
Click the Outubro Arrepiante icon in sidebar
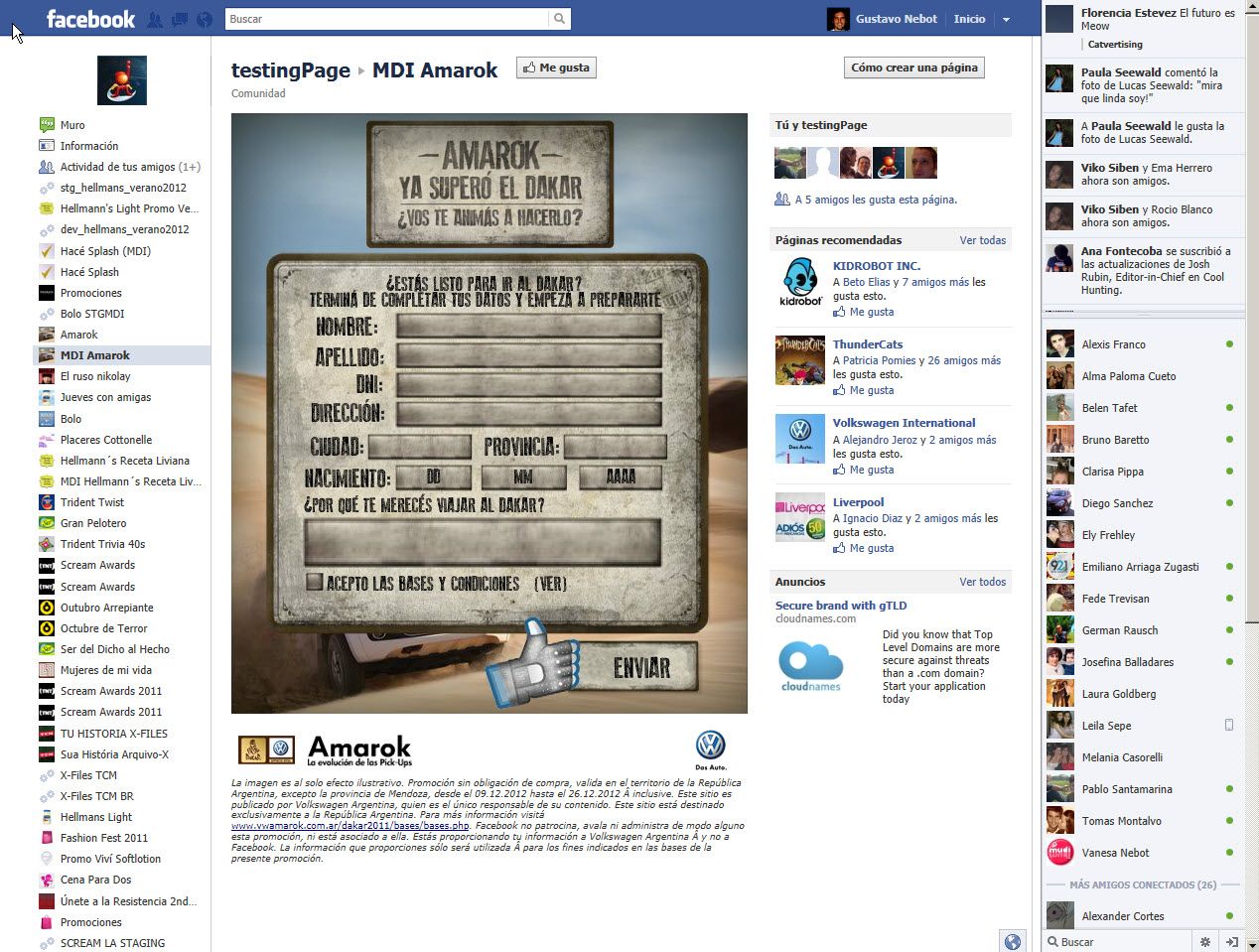click(47, 608)
